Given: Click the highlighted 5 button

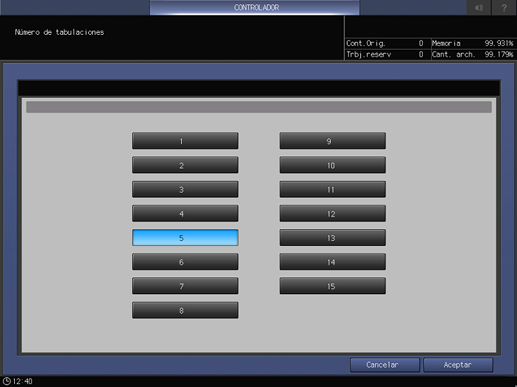Looking at the screenshot, I should point(185,238).
